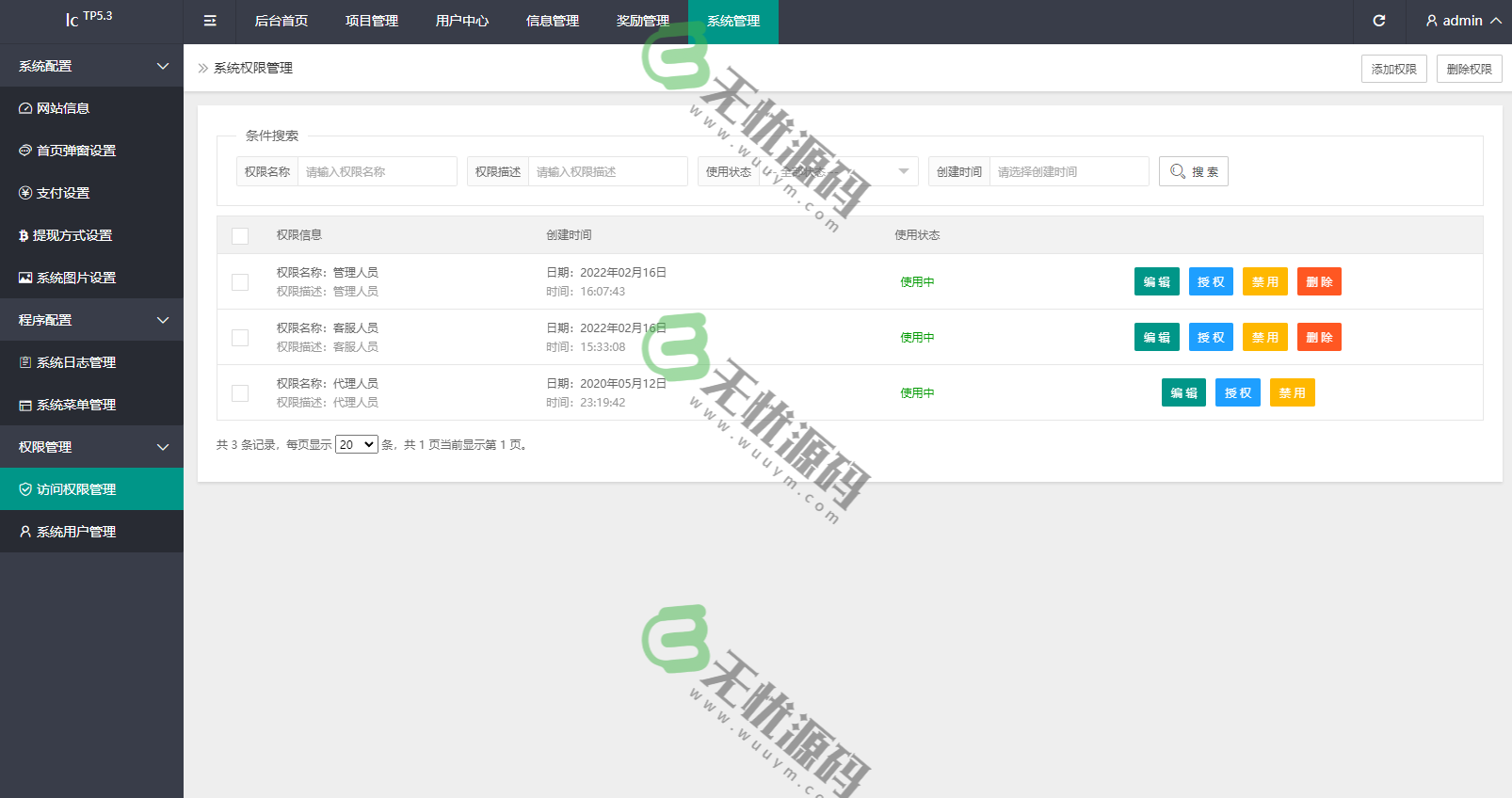Screen dimensions: 1512x798
Task: Check the 代理人员 row checkbox
Action: coord(240,393)
